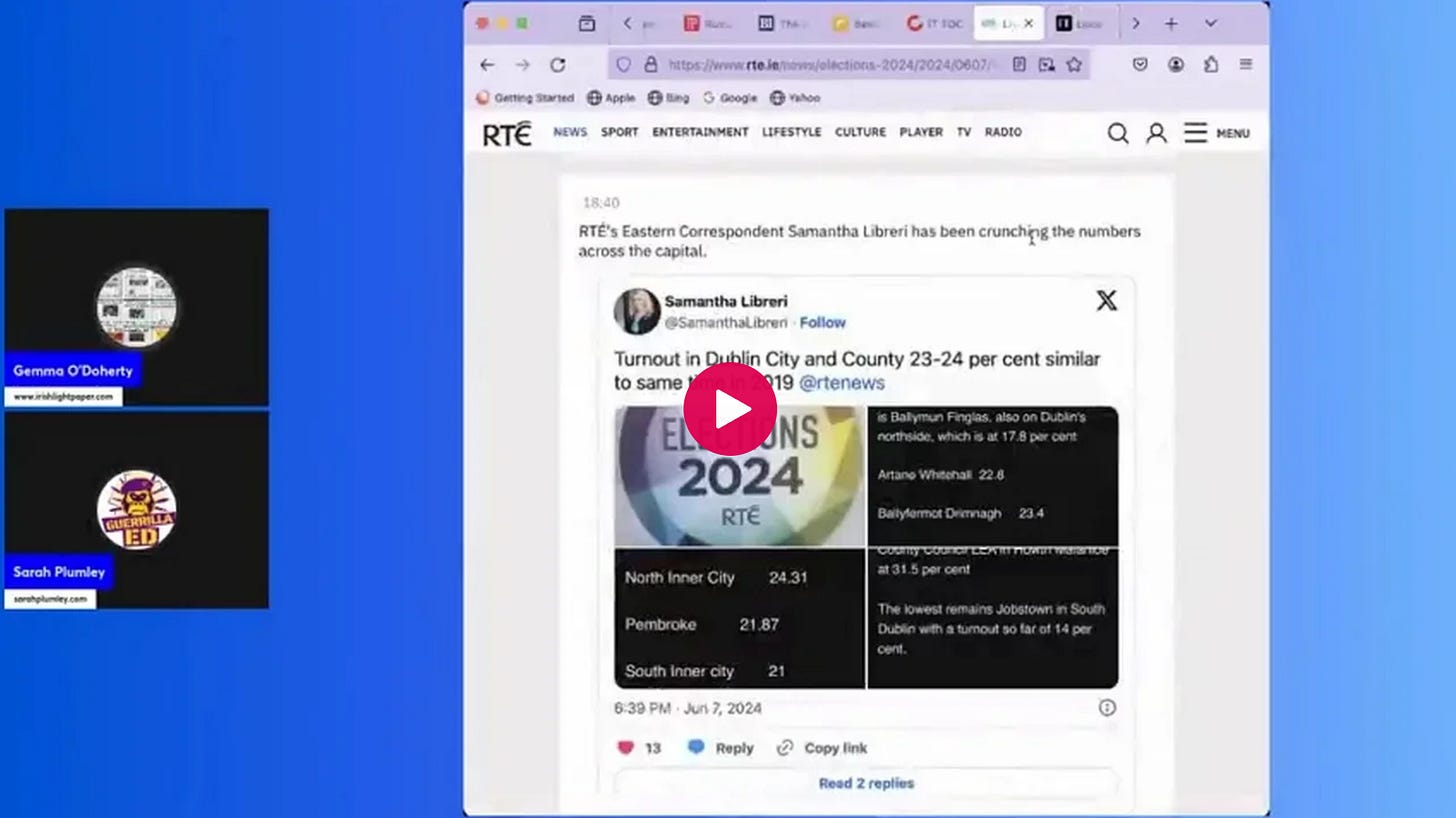1456x818 pixels.
Task: Expand the list all tabs dropdown
Action: pyautogui.click(x=1210, y=23)
